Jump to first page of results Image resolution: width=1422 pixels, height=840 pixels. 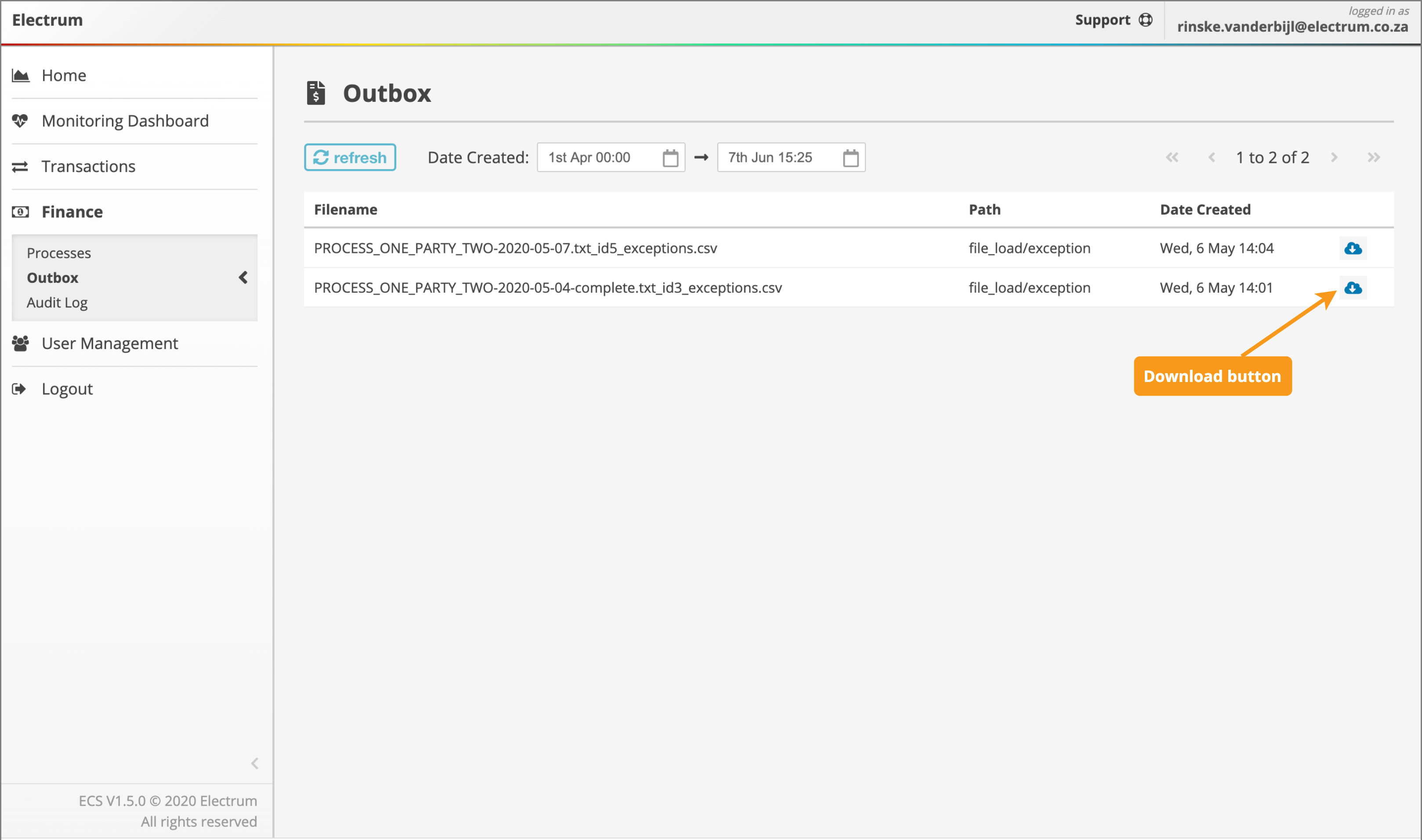point(1172,157)
